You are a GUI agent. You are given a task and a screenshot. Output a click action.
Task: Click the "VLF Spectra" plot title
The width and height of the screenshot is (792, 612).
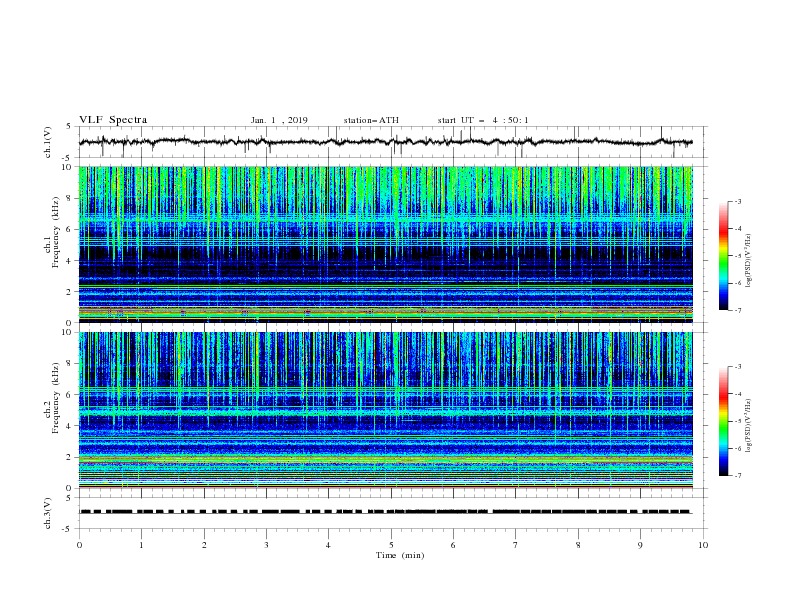(113, 120)
